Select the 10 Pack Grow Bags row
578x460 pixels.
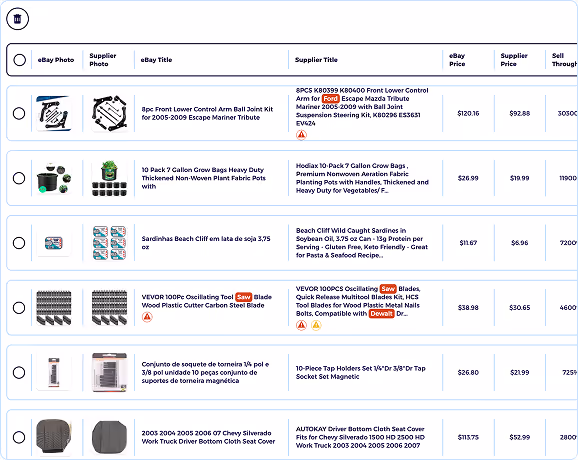(x=19, y=178)
